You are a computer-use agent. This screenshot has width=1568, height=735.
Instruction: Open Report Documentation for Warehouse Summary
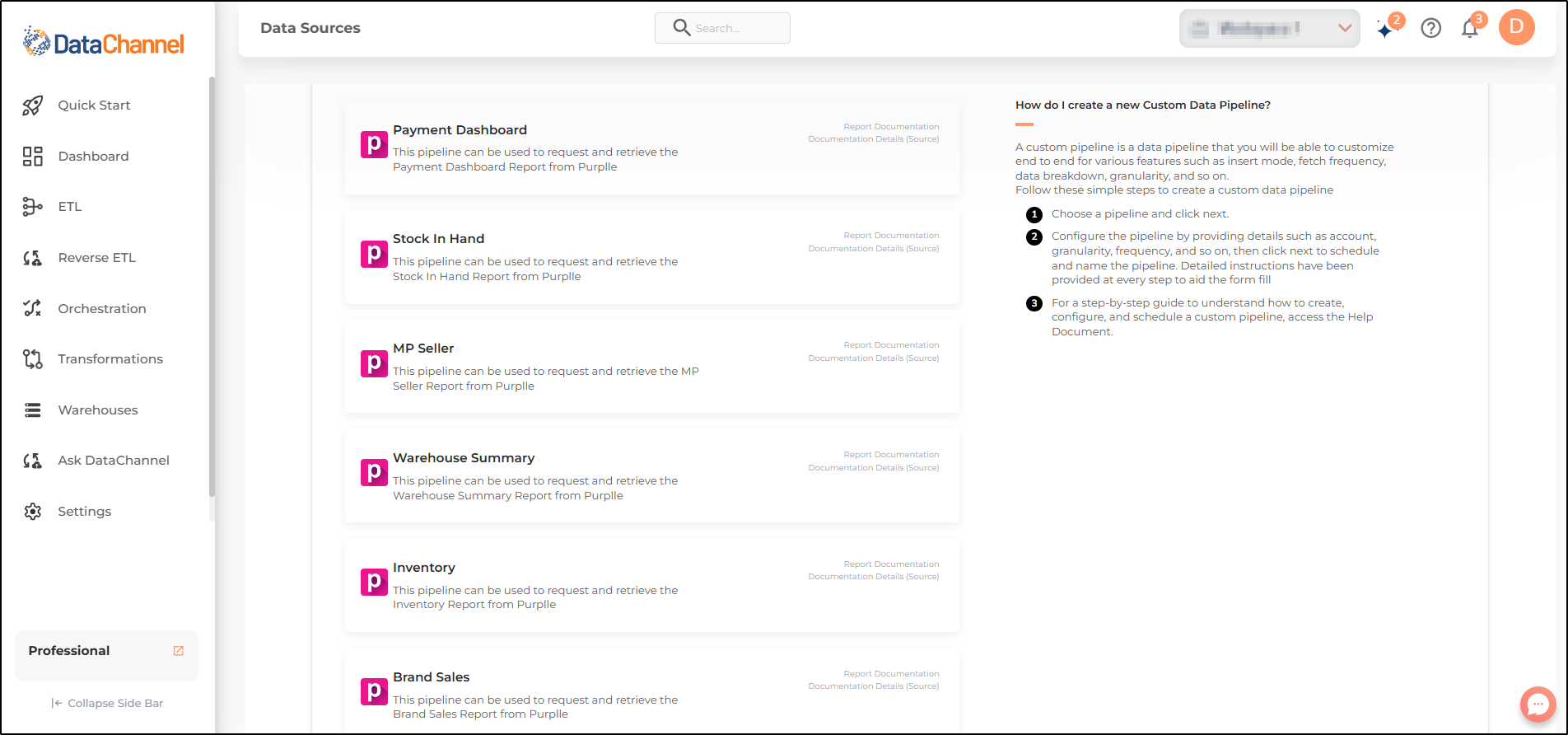point(891,455)
